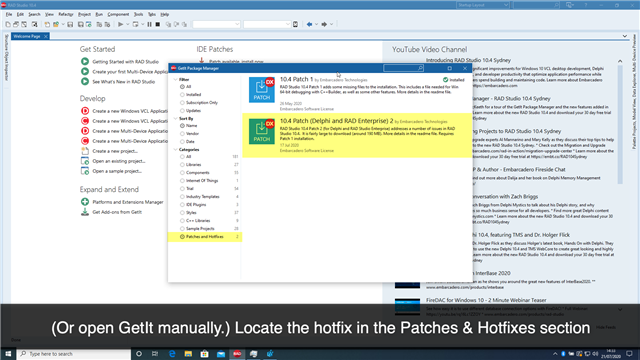Click the green play icon beside Getting Started
Screen dimensions: 640x360
(85, 62)
